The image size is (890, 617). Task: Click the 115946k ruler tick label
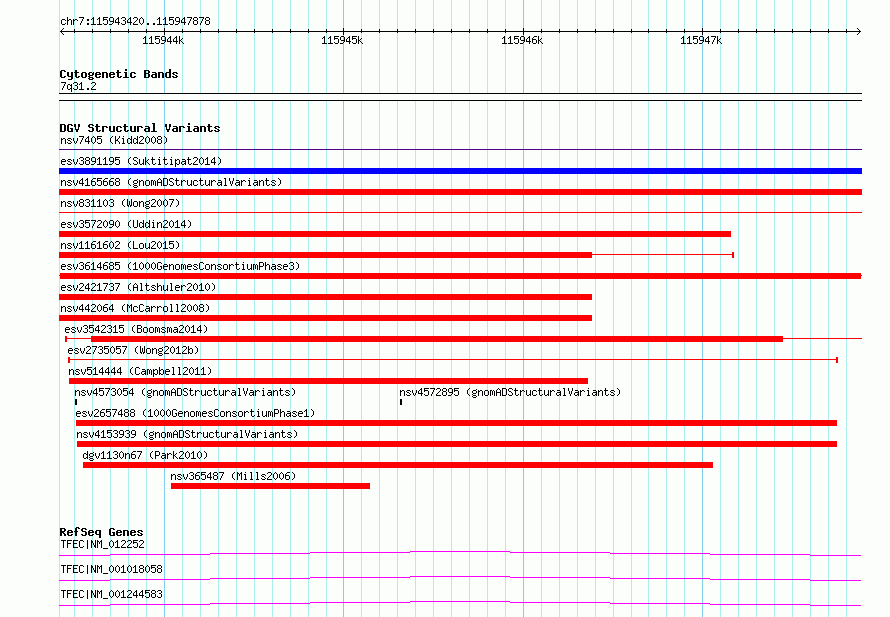coord(522,40)
